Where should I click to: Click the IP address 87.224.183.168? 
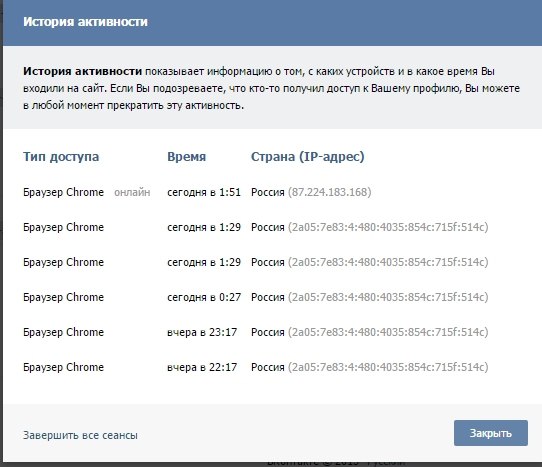coord(330,192)
